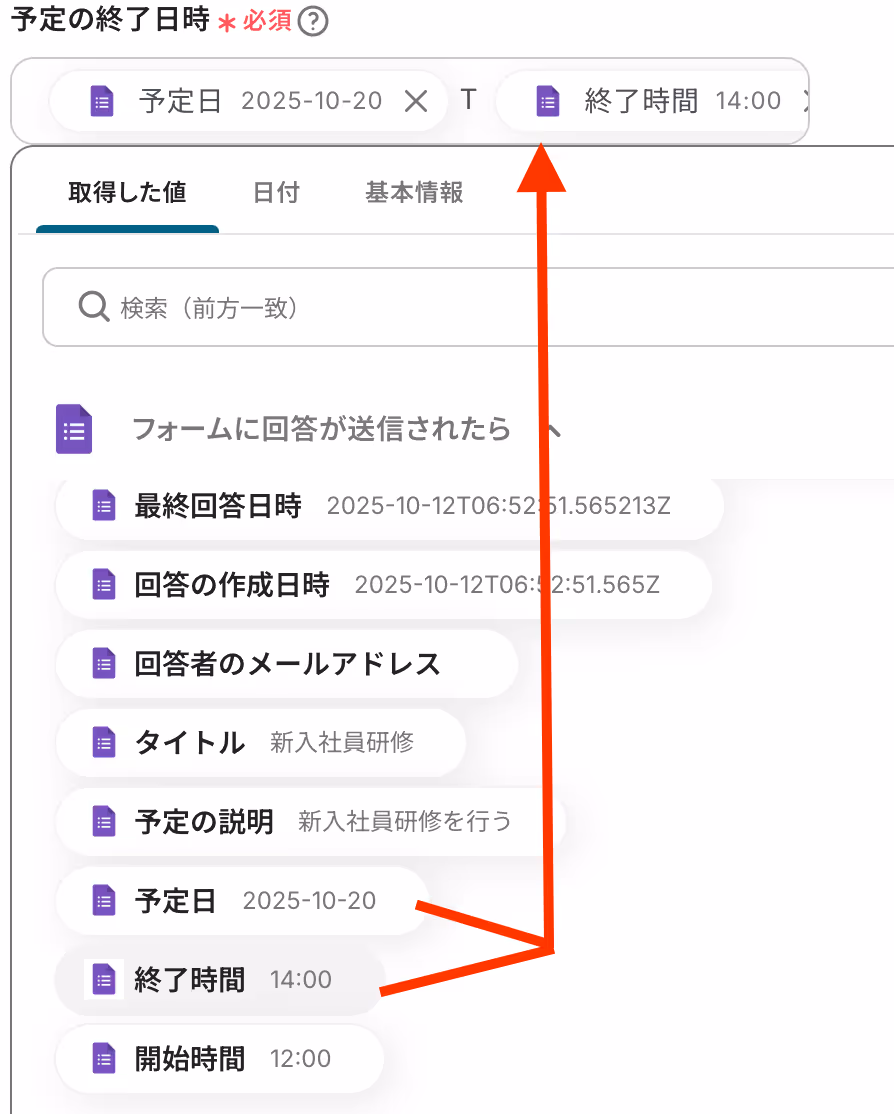This screenshot has height=1114, width=894.
Task: Select タイトル 新入社員研修 value
Action: [261, 742]
